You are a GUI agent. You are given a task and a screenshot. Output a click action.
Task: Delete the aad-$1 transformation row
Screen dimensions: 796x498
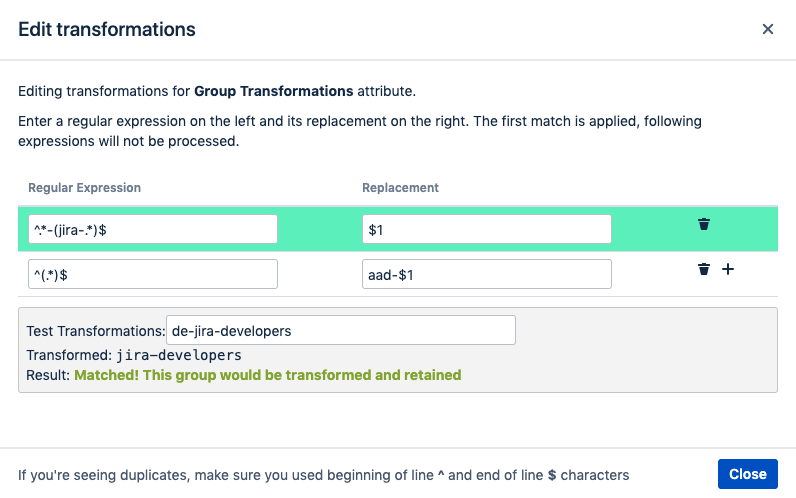(704, 269)
